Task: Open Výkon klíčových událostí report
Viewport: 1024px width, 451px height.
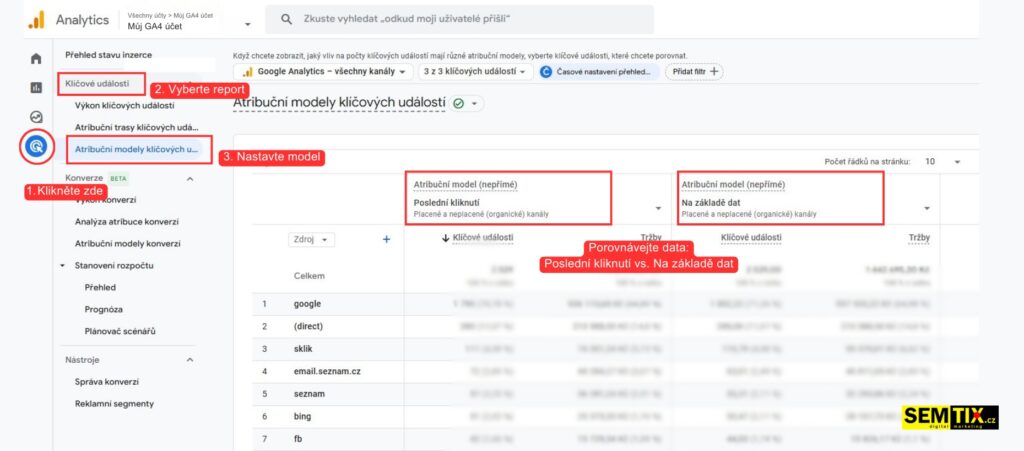Action: [x=125, y=105]
